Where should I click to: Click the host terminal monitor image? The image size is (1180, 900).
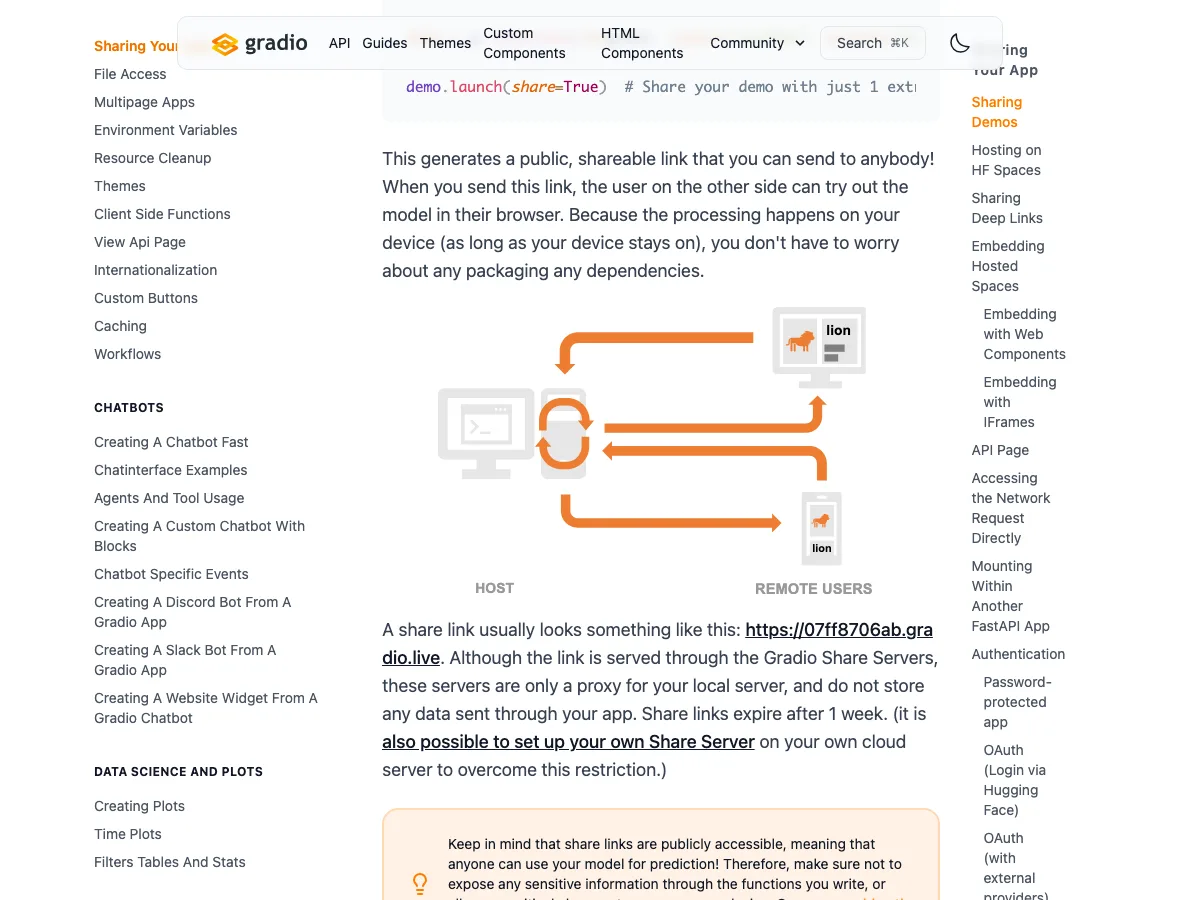(x=486, y=433)
